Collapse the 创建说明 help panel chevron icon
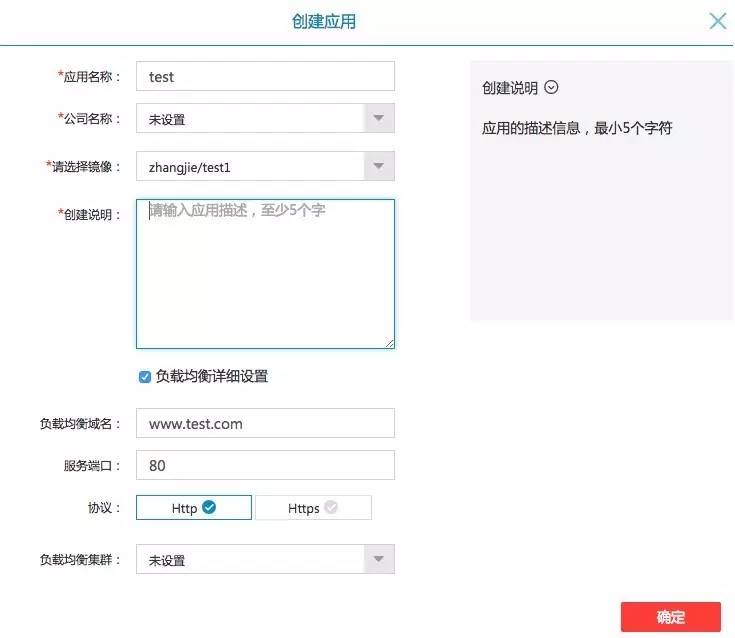 click(551, 87)
